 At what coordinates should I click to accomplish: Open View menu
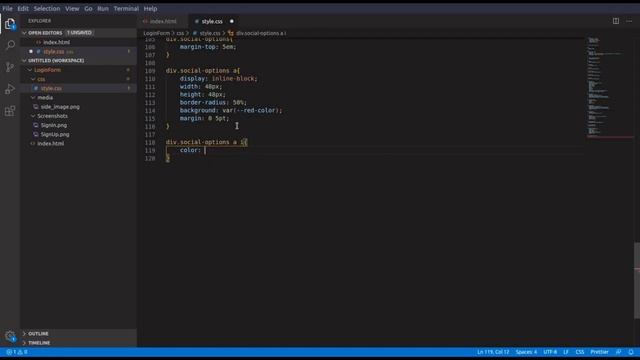pos(72,8)
